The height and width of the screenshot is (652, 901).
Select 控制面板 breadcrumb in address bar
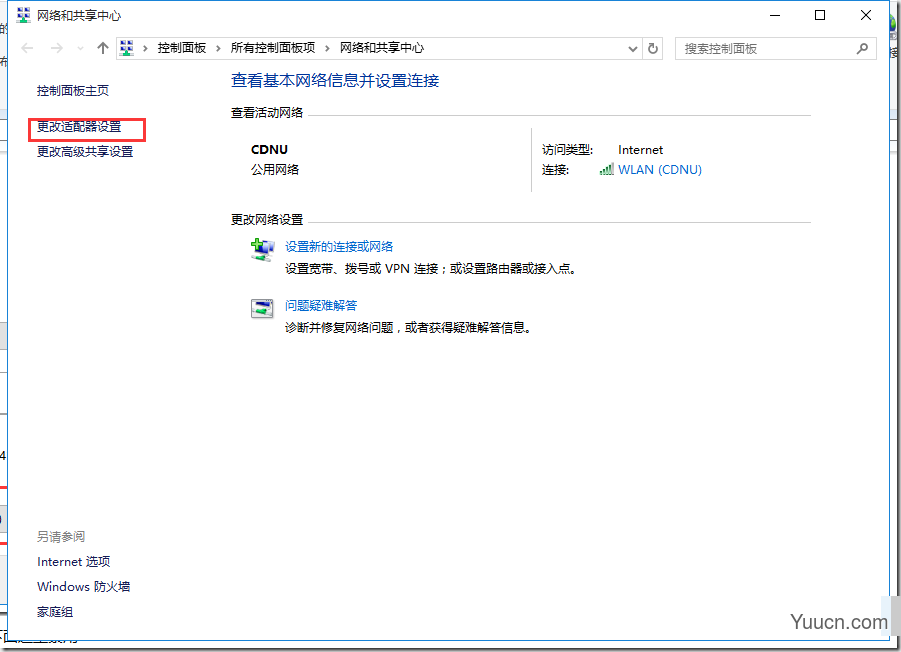tap(182, 48)
